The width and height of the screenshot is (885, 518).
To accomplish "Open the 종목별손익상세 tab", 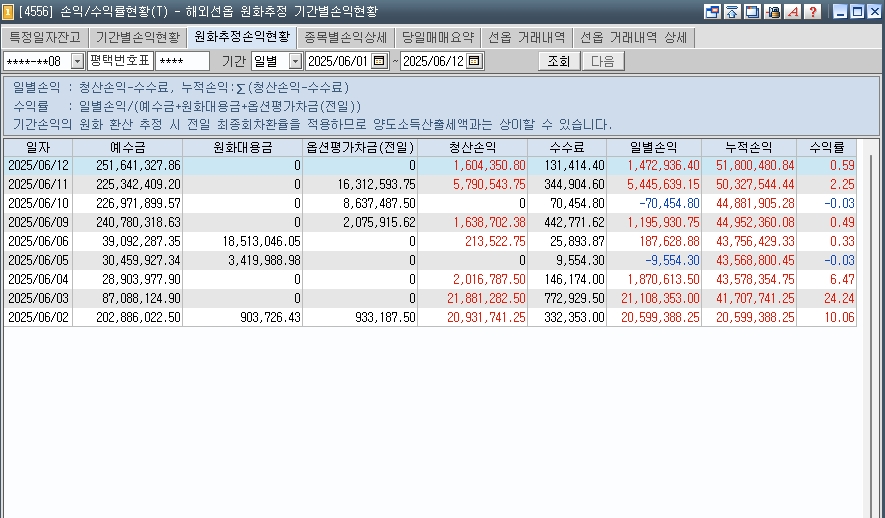I will pyautogui.click(x=345, y=38).
